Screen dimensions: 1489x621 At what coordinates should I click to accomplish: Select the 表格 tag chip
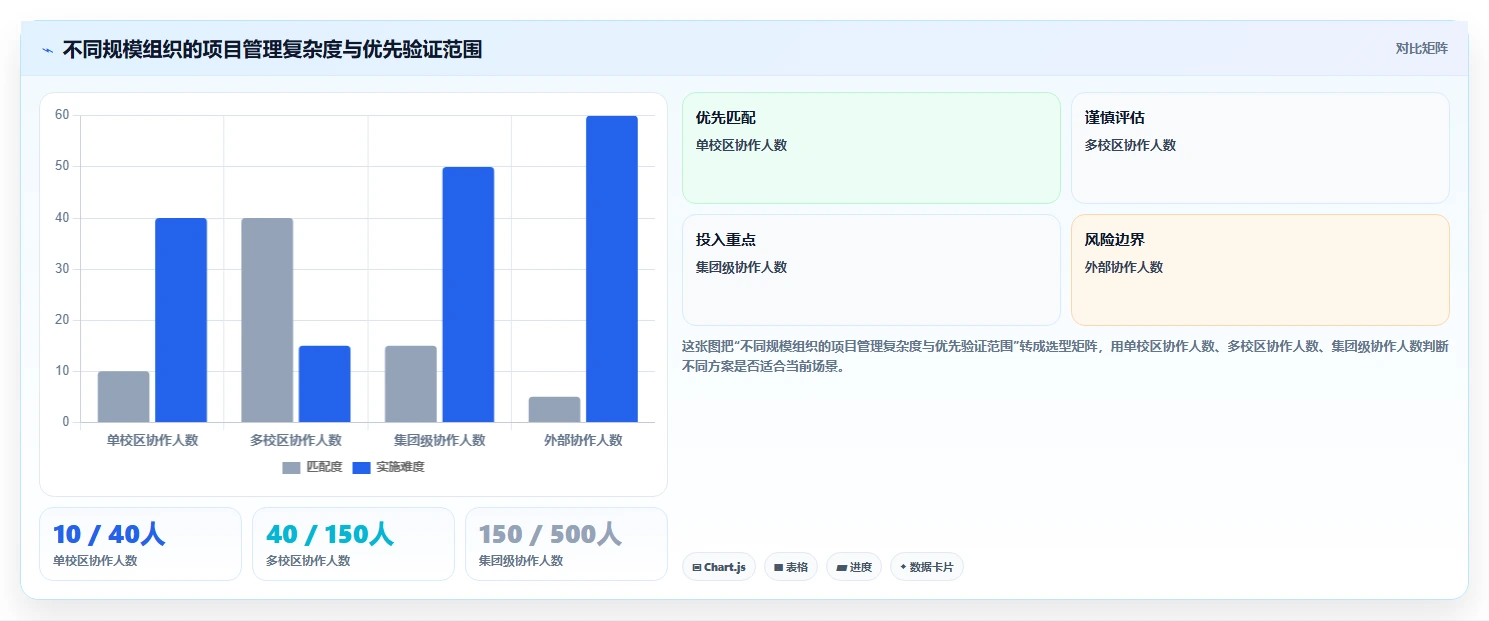(x=791, y=567)
